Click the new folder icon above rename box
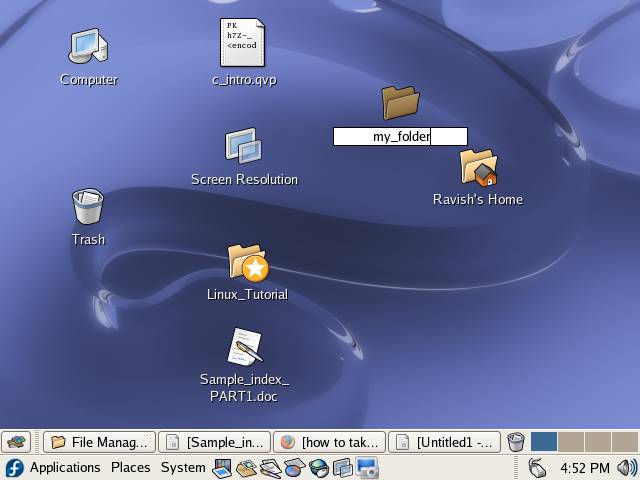640x480 pixels. point(400,102)
